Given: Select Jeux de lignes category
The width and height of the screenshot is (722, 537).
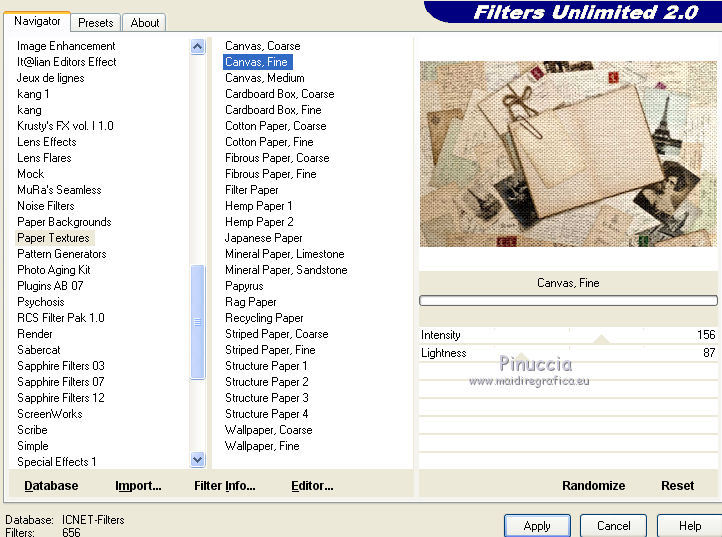Looking at the screenshot, I should [51, 78].
